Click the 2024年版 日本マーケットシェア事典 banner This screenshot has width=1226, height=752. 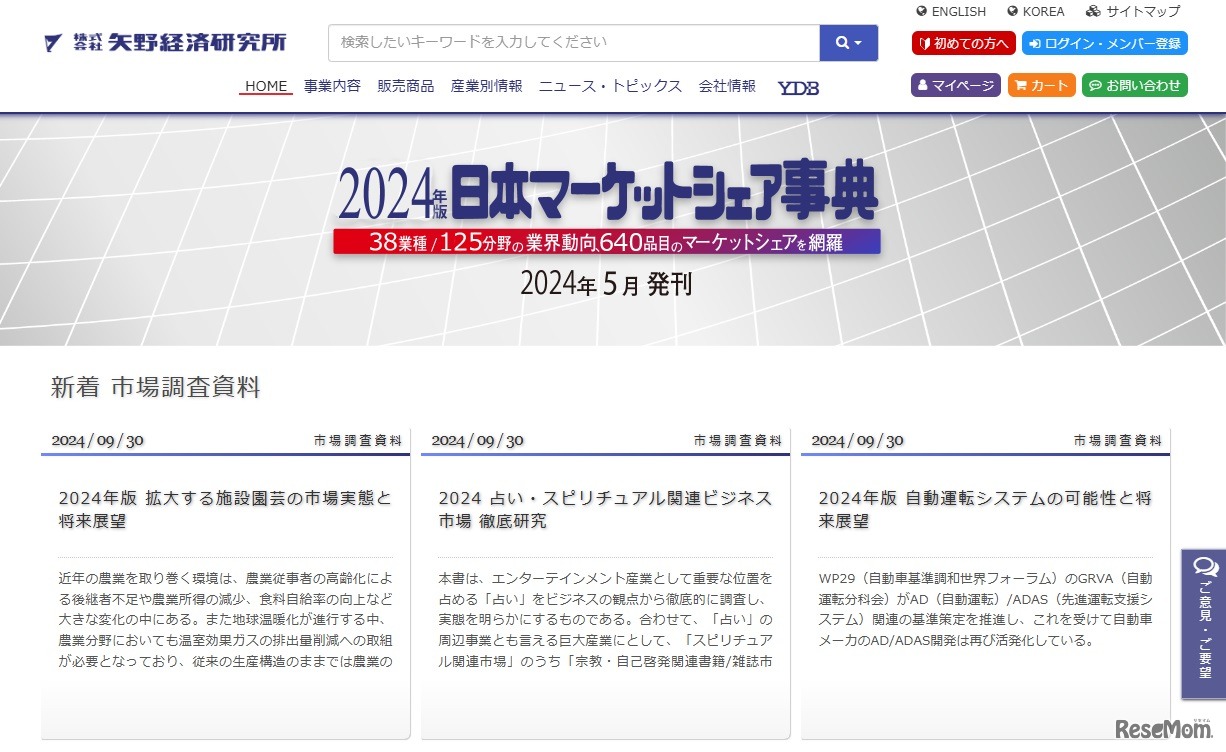pyautogui.click(x=613, y=229)
